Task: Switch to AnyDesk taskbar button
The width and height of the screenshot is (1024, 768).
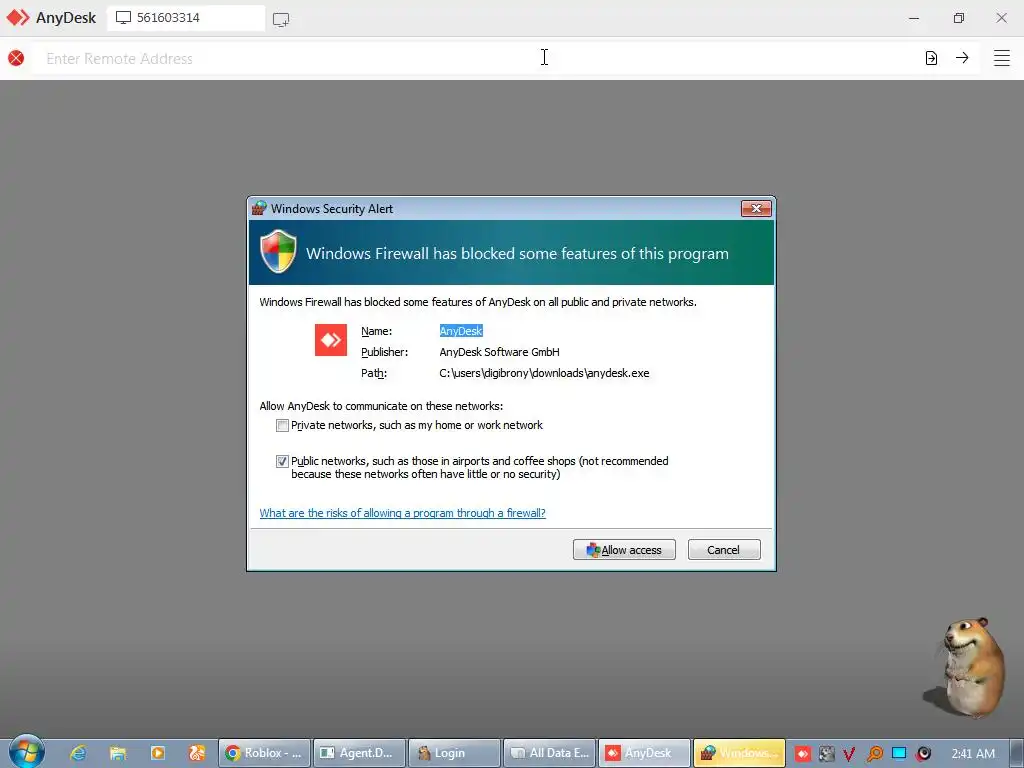Action: pos(645,753)
